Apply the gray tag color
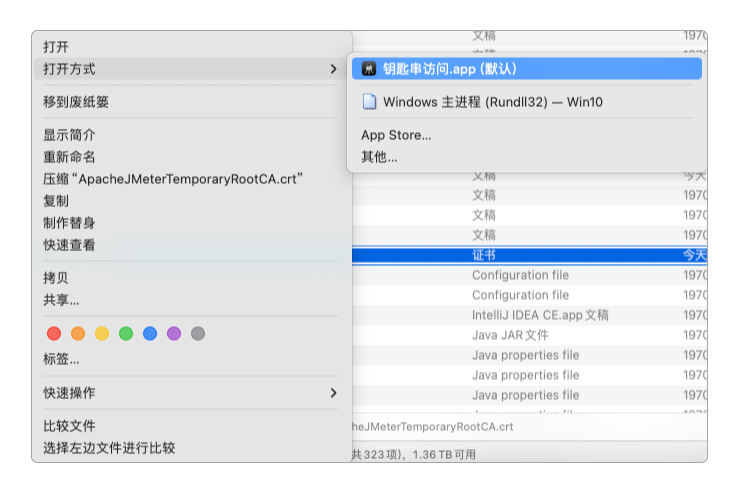 pyautogui.click(x=198, y=333)
